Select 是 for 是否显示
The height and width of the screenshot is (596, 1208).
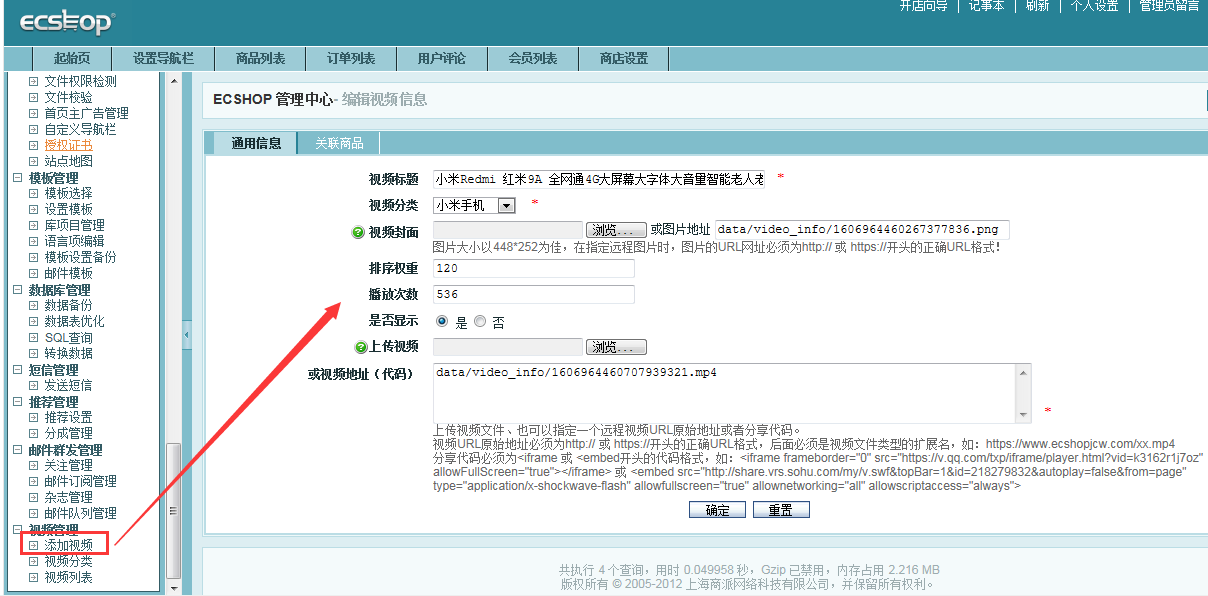[x=442, y=322]
